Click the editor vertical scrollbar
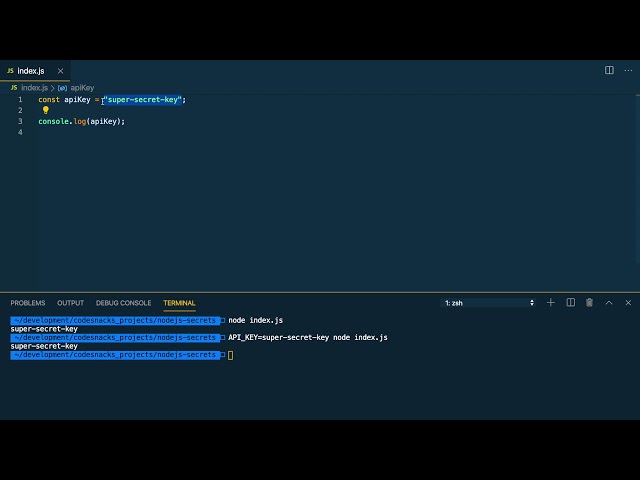 638,180
